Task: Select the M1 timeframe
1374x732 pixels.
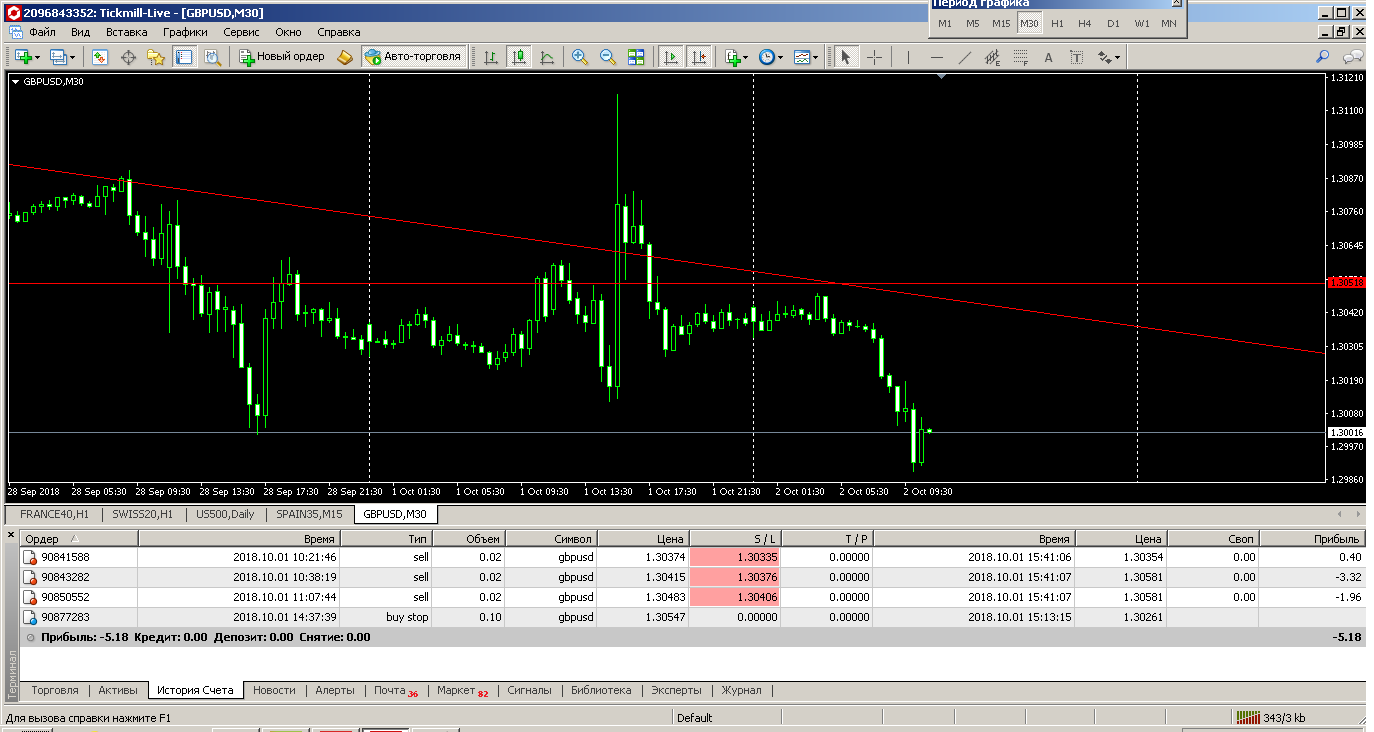Action: [x=945, y=23]
